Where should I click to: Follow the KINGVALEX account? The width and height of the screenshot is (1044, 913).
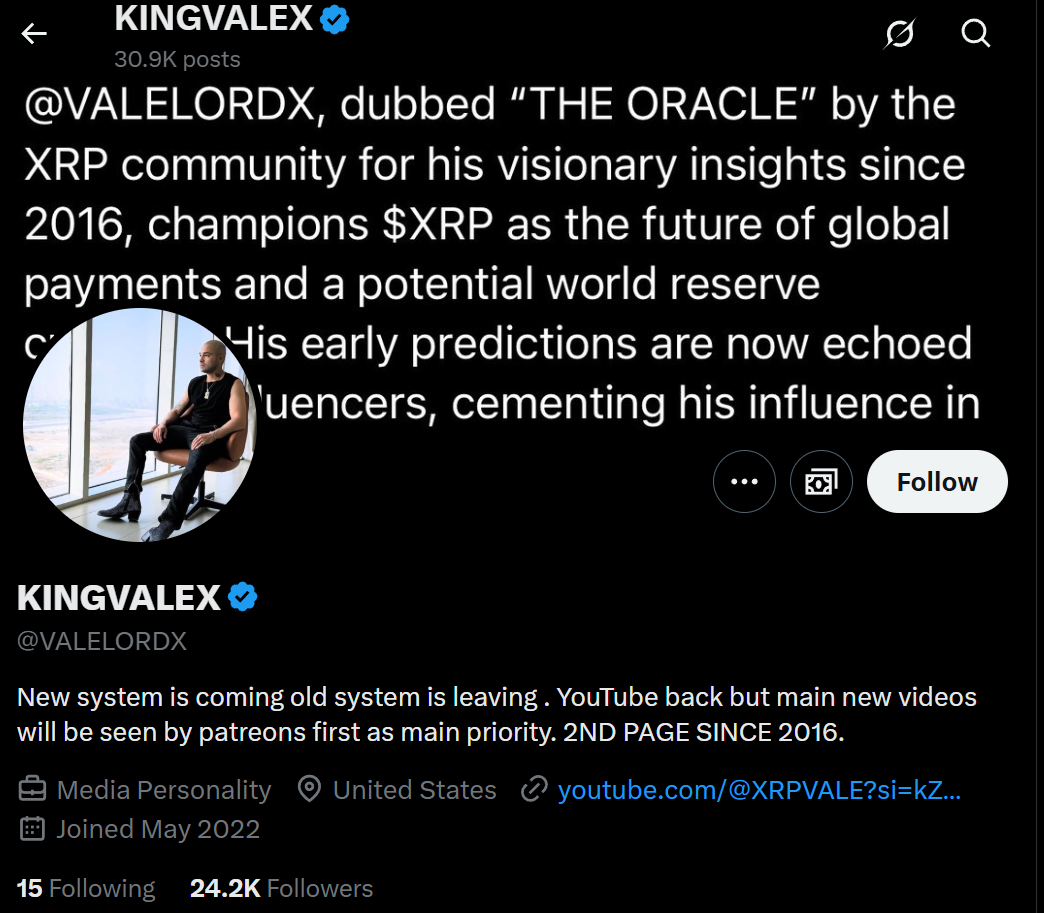(x=937, y=481)
